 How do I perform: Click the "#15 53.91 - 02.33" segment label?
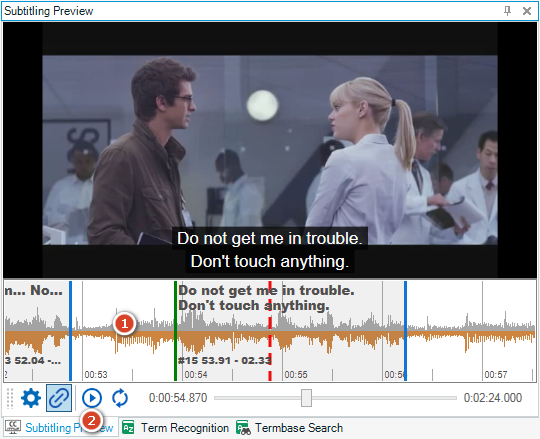(225, 360)
